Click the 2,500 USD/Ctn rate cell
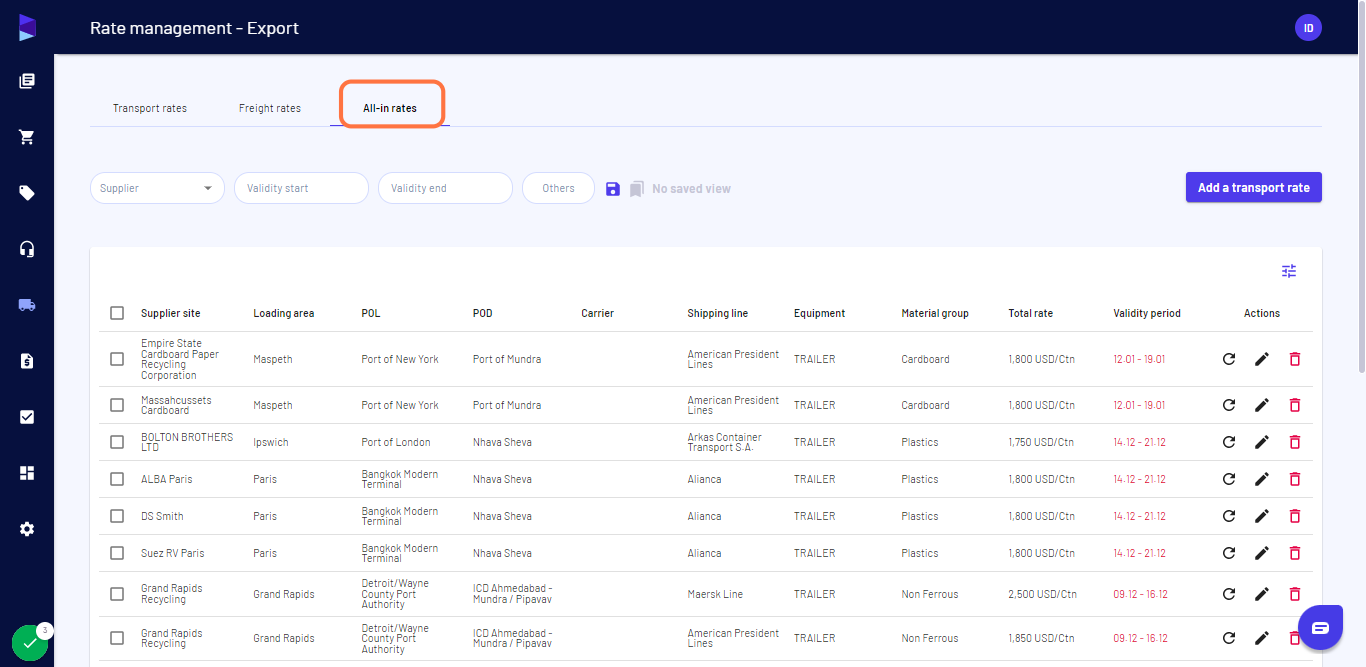 1041,594
